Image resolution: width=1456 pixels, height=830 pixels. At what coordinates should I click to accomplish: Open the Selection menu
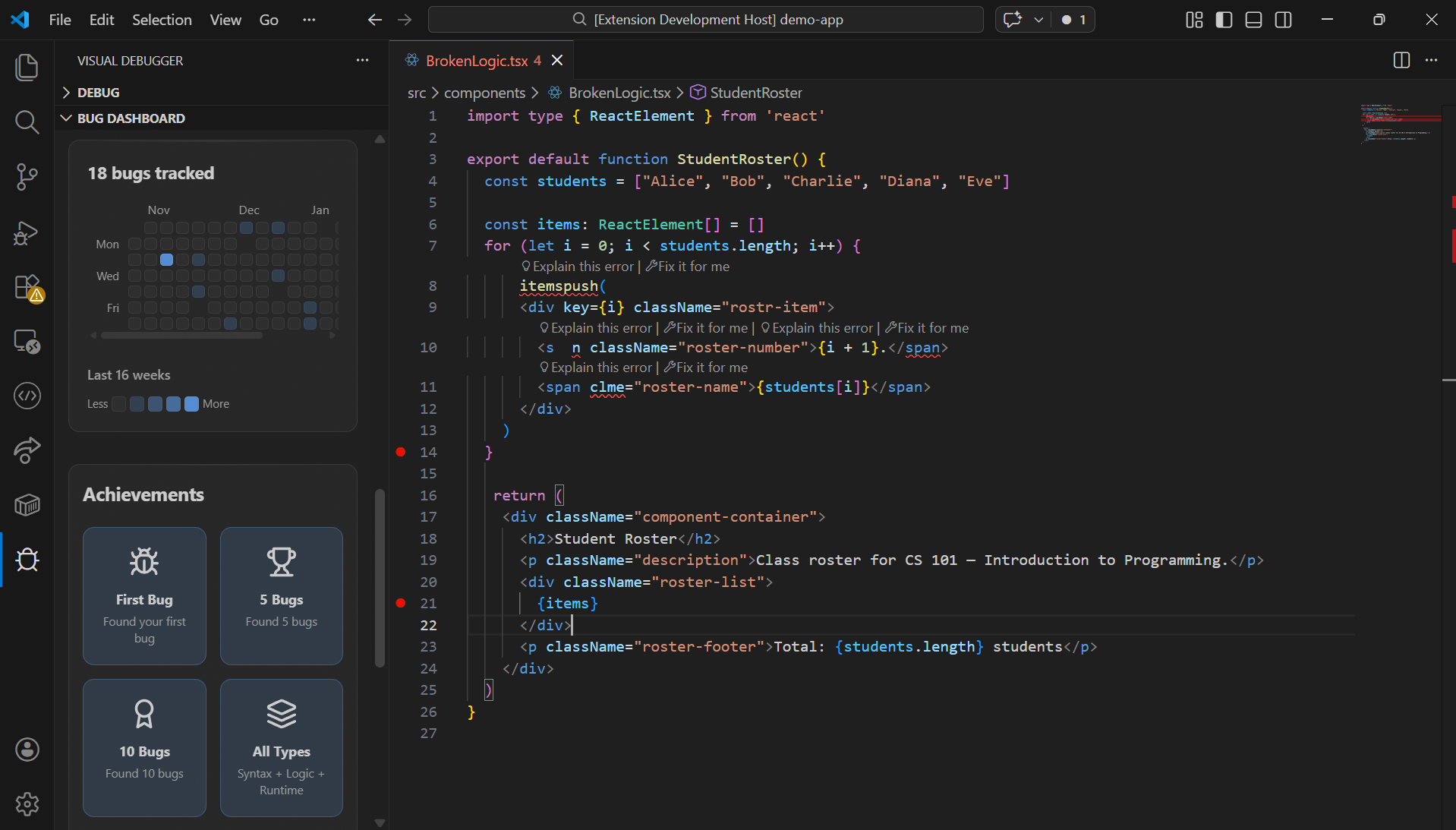[x=162, y=20]
